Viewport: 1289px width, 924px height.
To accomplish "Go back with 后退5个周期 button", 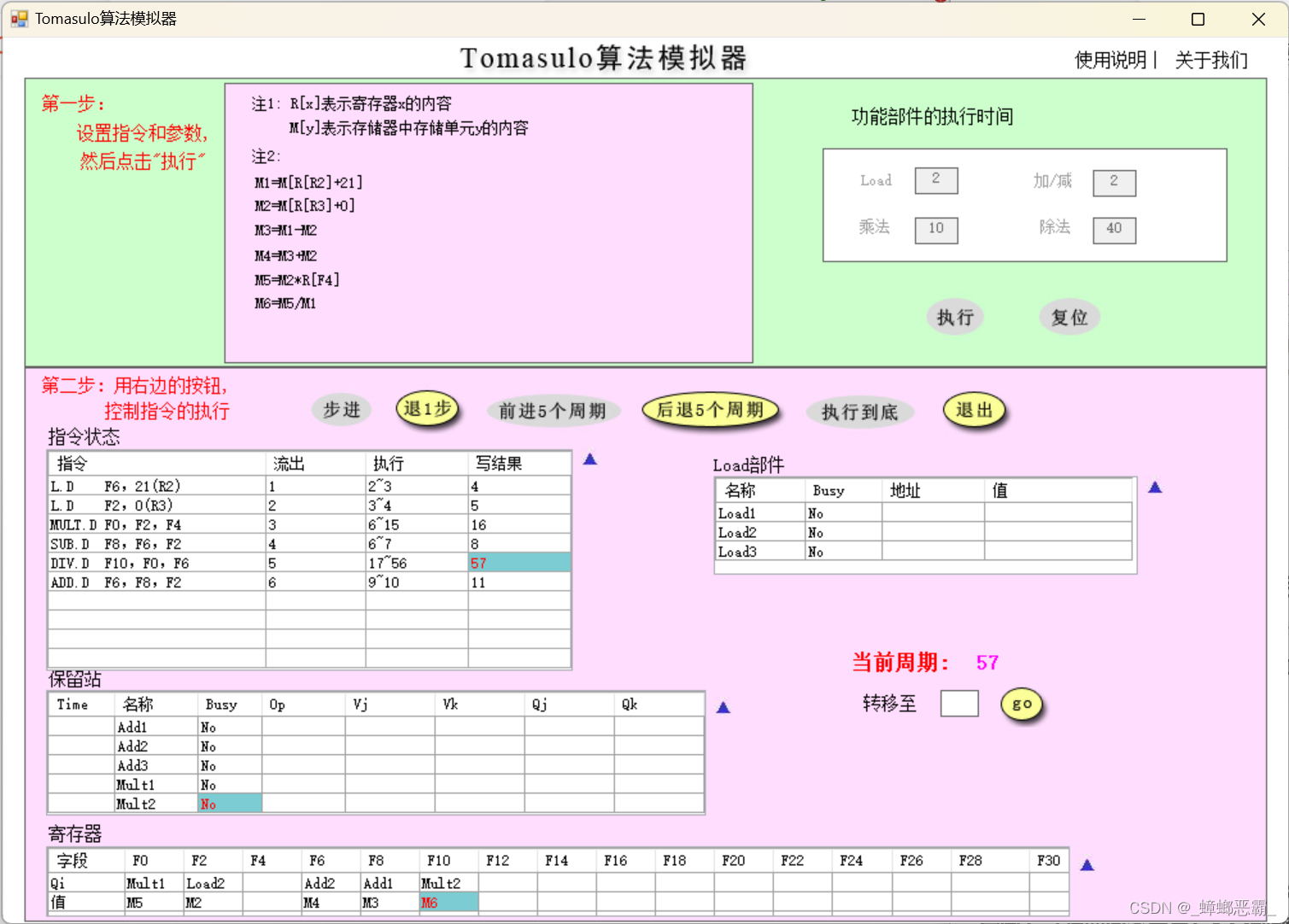I will tap(711, 410).
